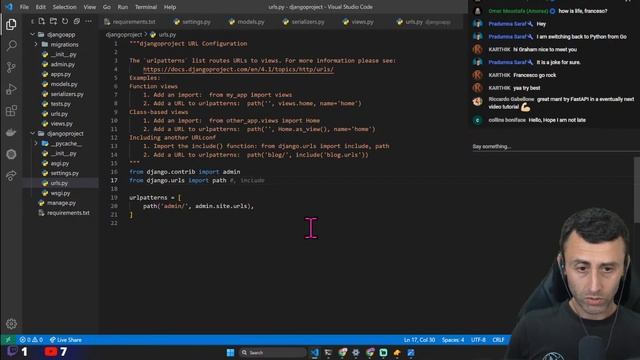Open the Kubernetes wheel icon view
This screenshot has width=640, height=360.
(11, 154)
